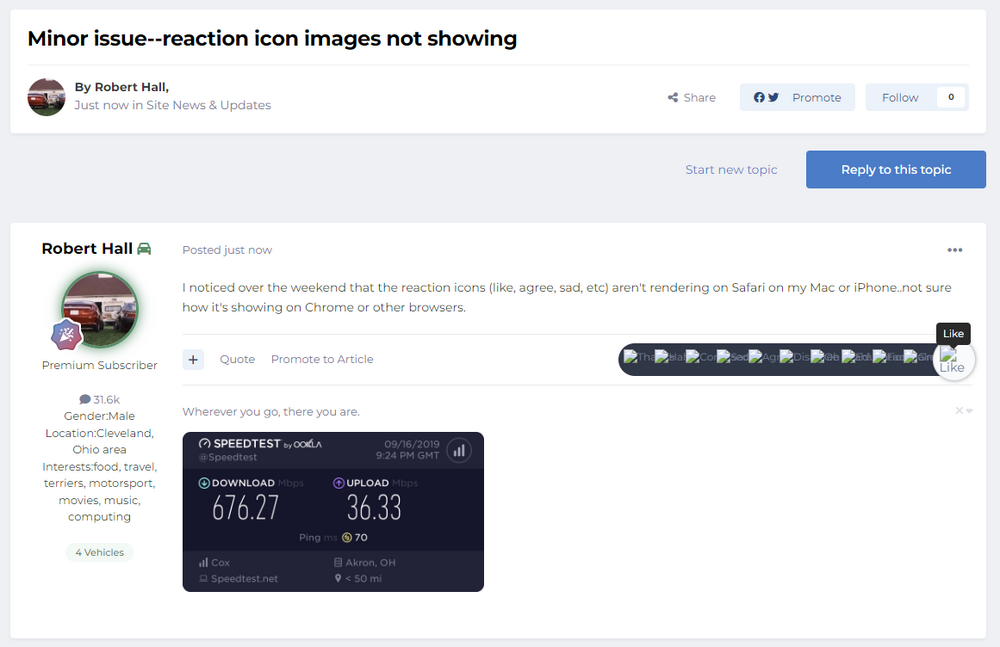
Task: Click the Like reaction icon
Action: [953, 360]
